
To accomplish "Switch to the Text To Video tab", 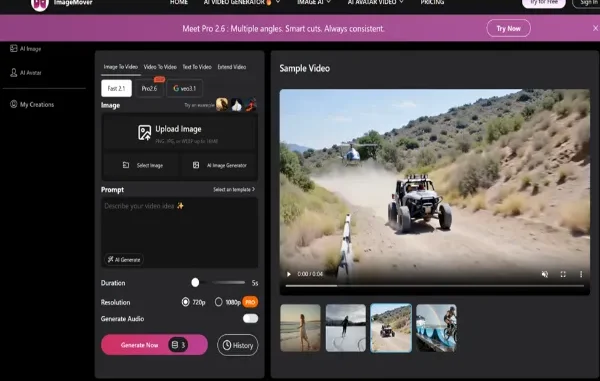I will coord(197,67).
